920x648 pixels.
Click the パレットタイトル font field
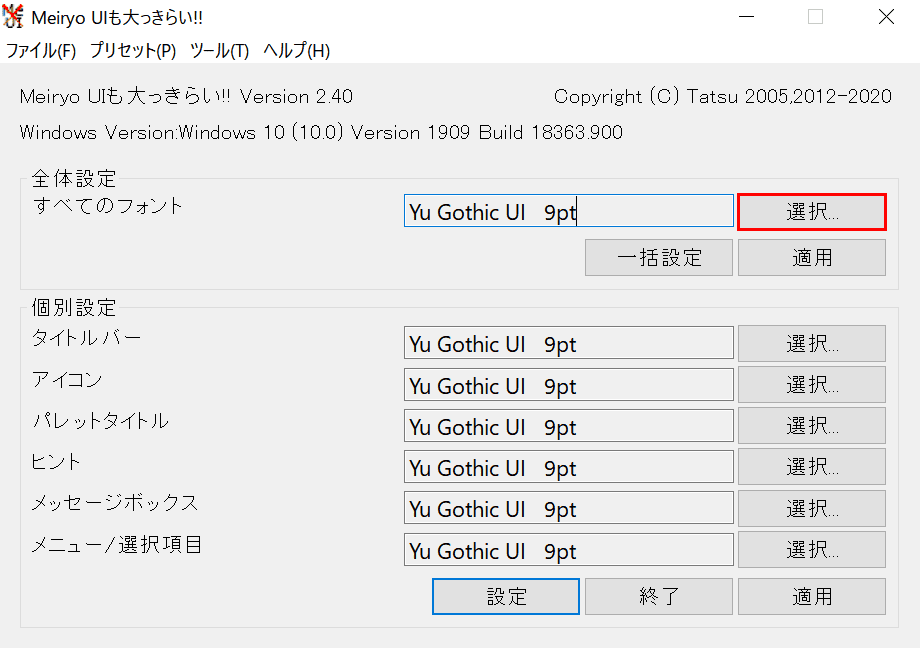pyautogui.click(x=569, y=426)
